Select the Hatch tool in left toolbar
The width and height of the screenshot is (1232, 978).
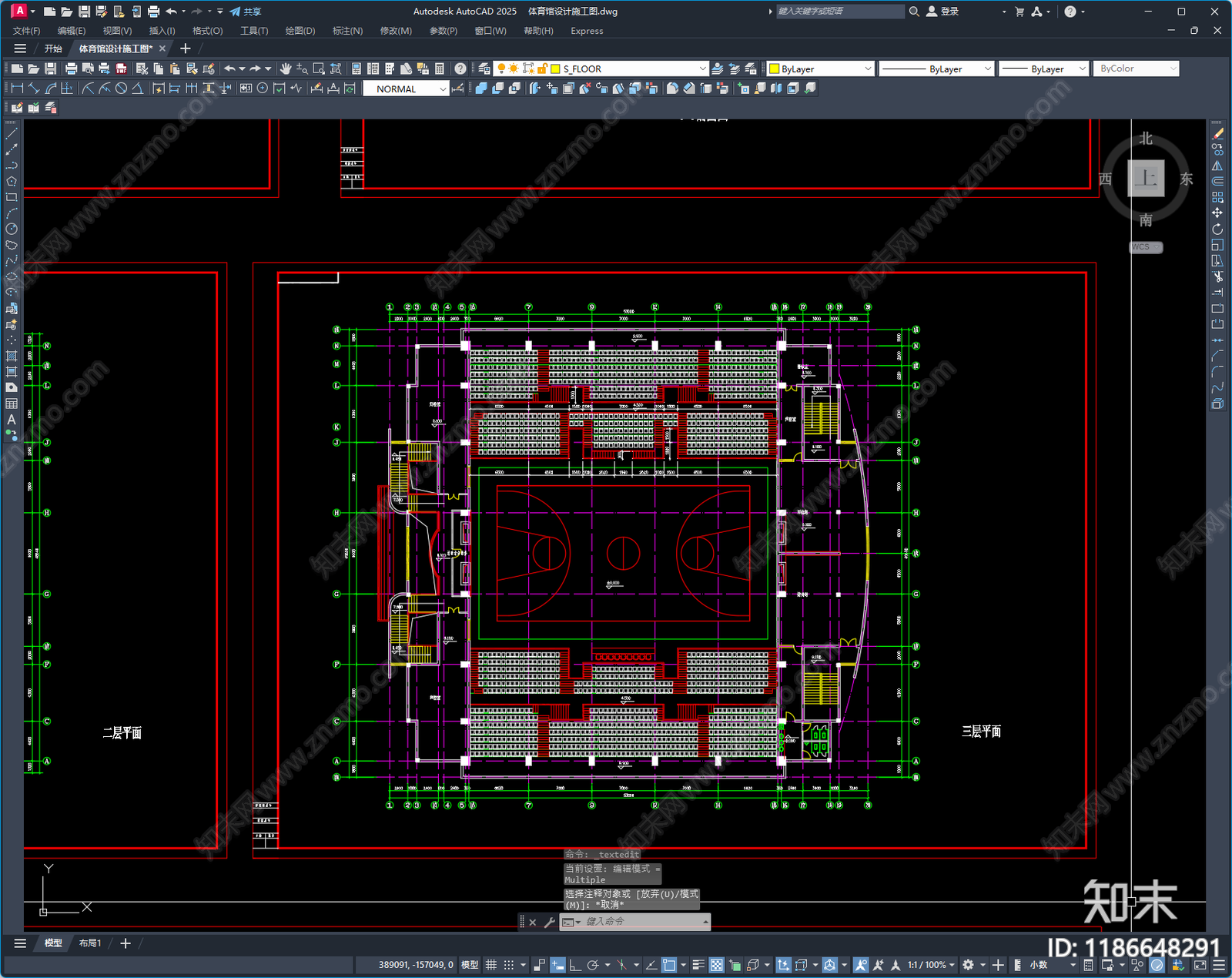12,356
